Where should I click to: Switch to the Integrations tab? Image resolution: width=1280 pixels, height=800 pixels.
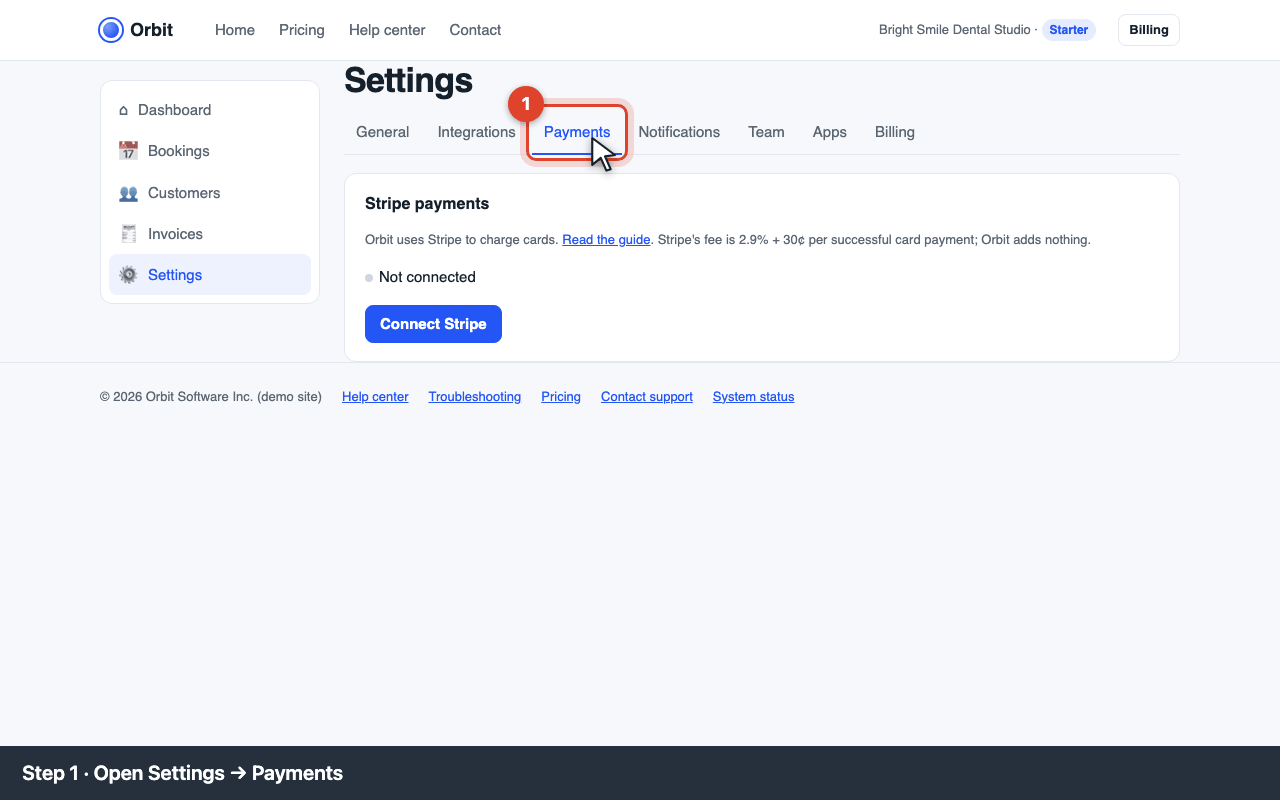click(477, 132)
